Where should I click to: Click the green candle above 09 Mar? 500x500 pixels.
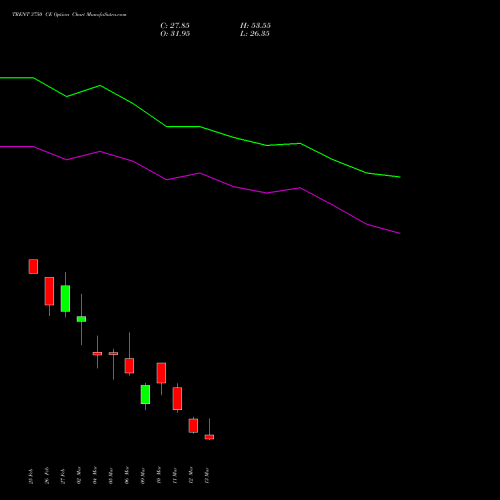(x=145, y=394)
